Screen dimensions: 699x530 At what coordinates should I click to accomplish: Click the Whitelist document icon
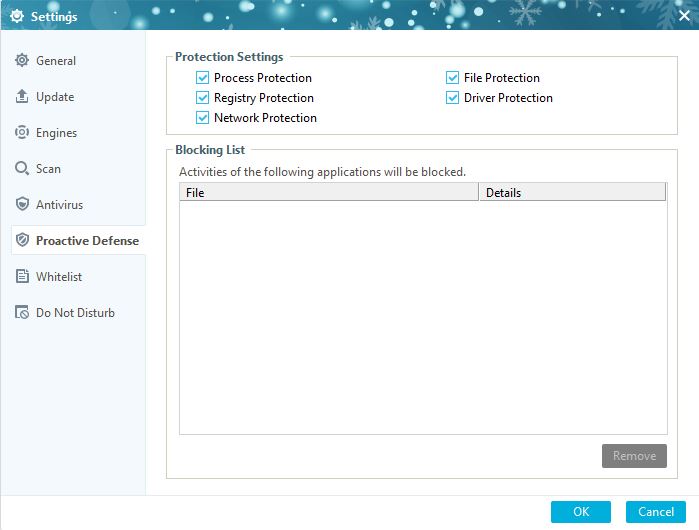22,276
